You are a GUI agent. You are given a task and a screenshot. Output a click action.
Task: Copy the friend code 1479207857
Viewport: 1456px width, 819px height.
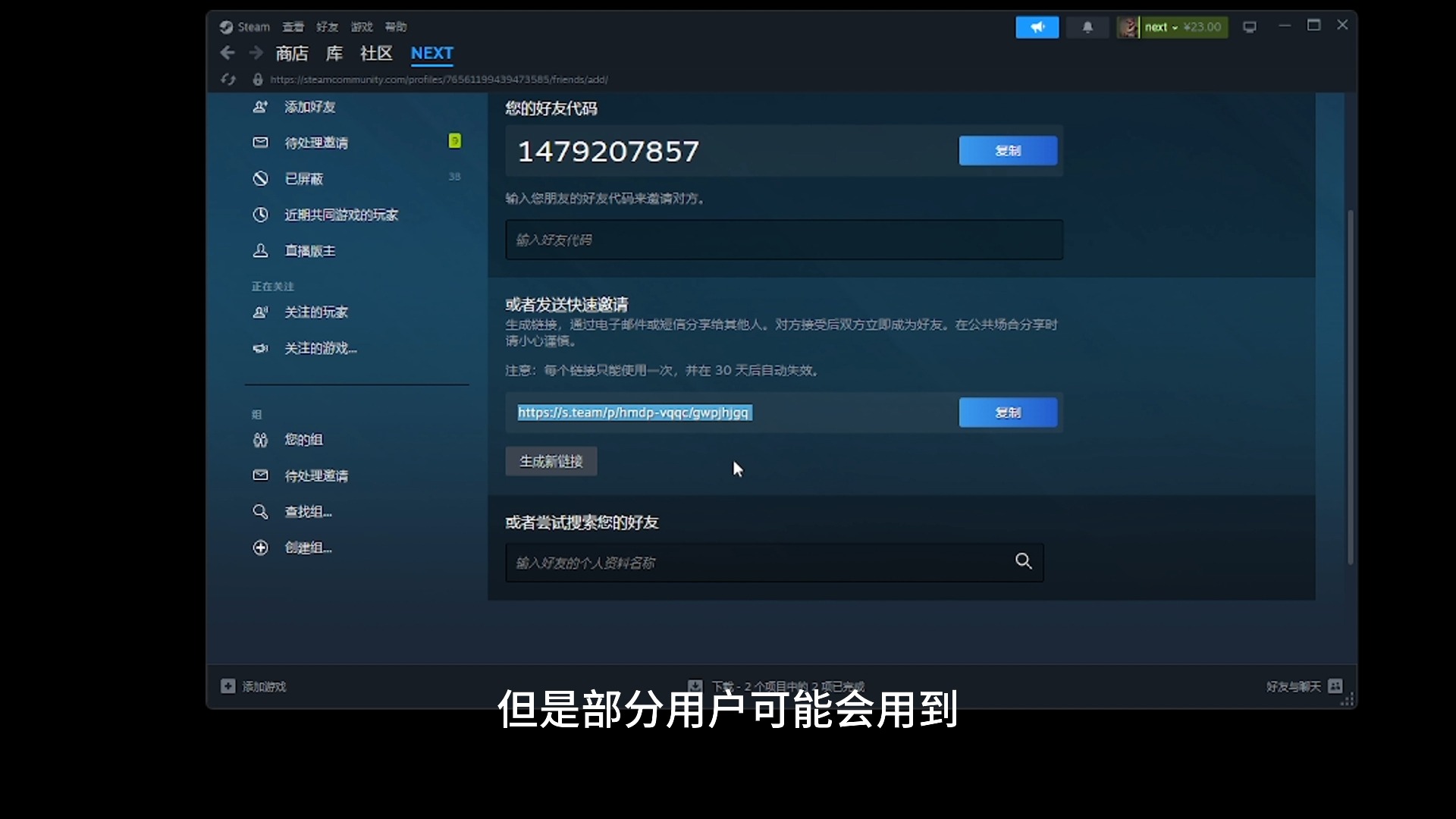(x=1008, y=151)
